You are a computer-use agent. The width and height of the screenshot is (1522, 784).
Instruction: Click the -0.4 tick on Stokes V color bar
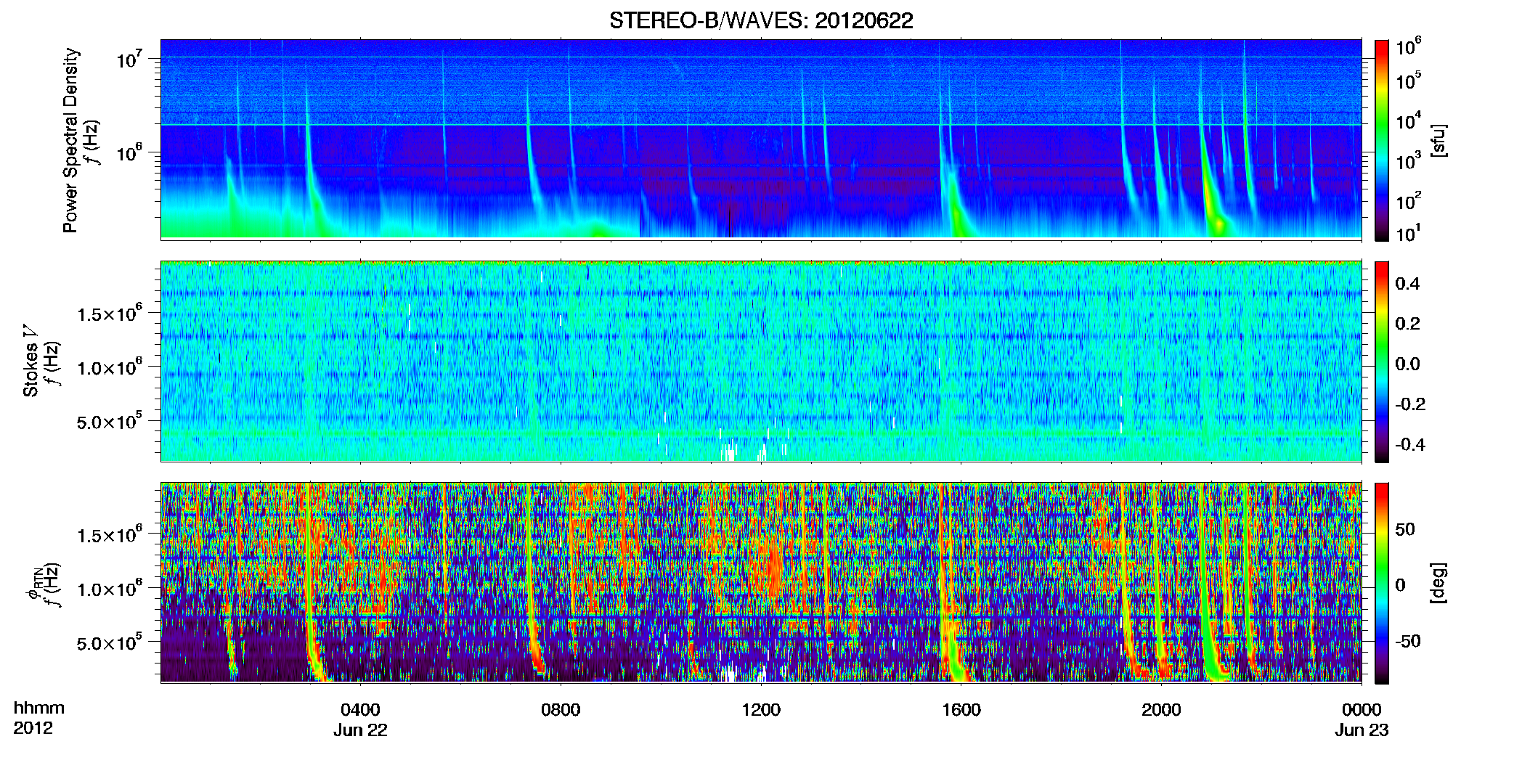click(x=1409, y=444)
